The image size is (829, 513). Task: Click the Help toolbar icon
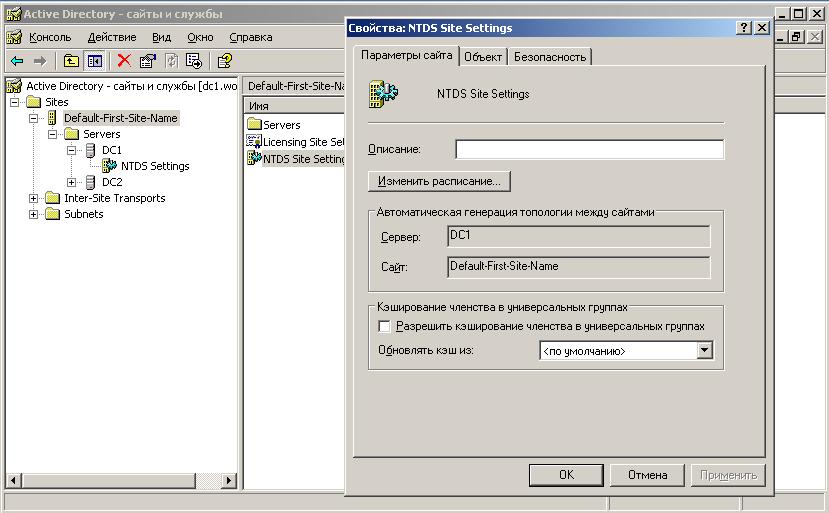pyautogui.click(x=224, y=61)
